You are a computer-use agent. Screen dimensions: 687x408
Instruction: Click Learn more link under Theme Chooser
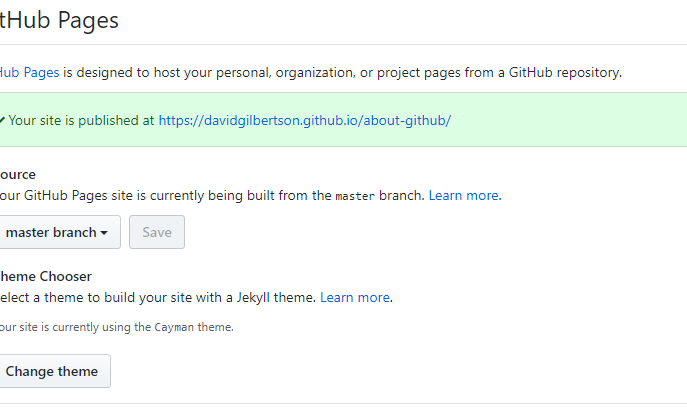[355, 298]
